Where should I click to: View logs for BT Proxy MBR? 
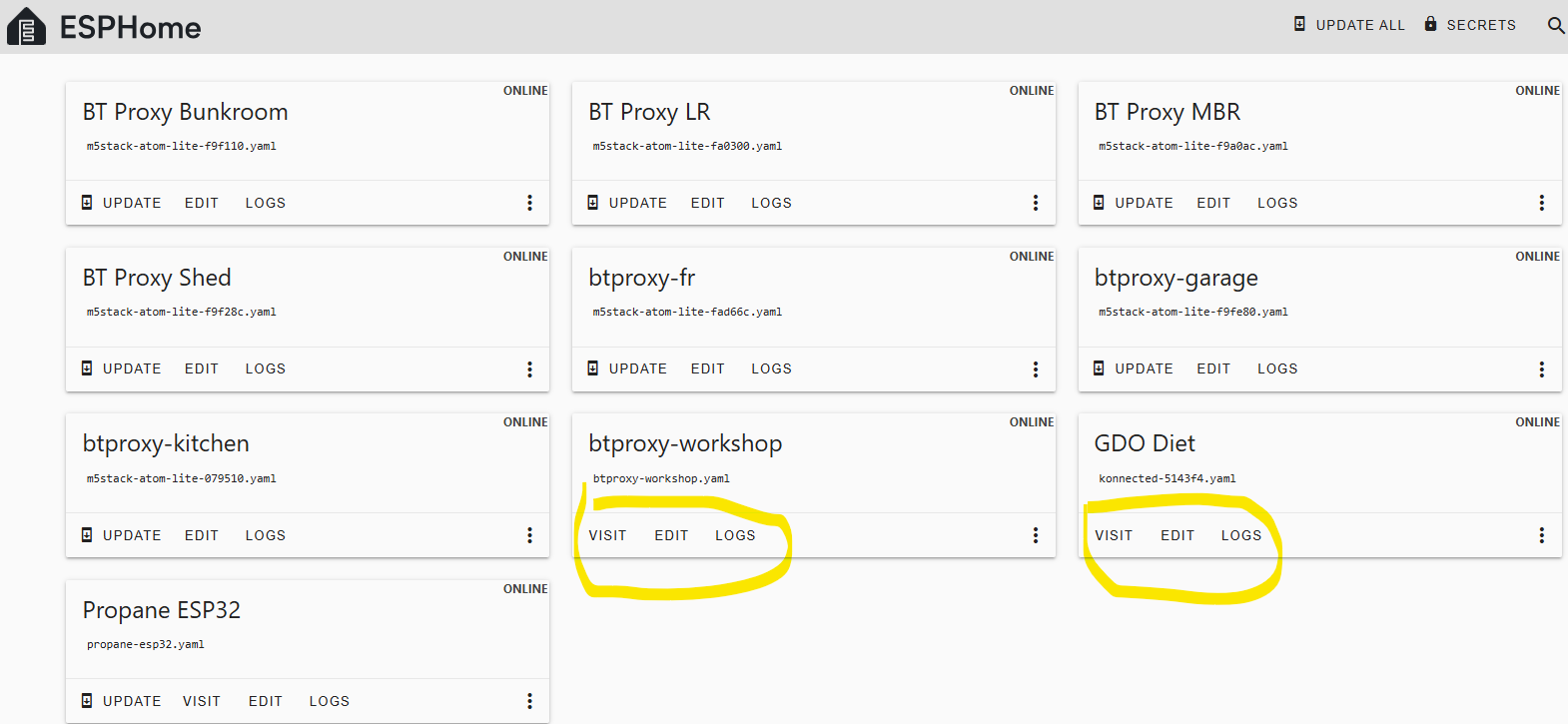(1278, 203)
